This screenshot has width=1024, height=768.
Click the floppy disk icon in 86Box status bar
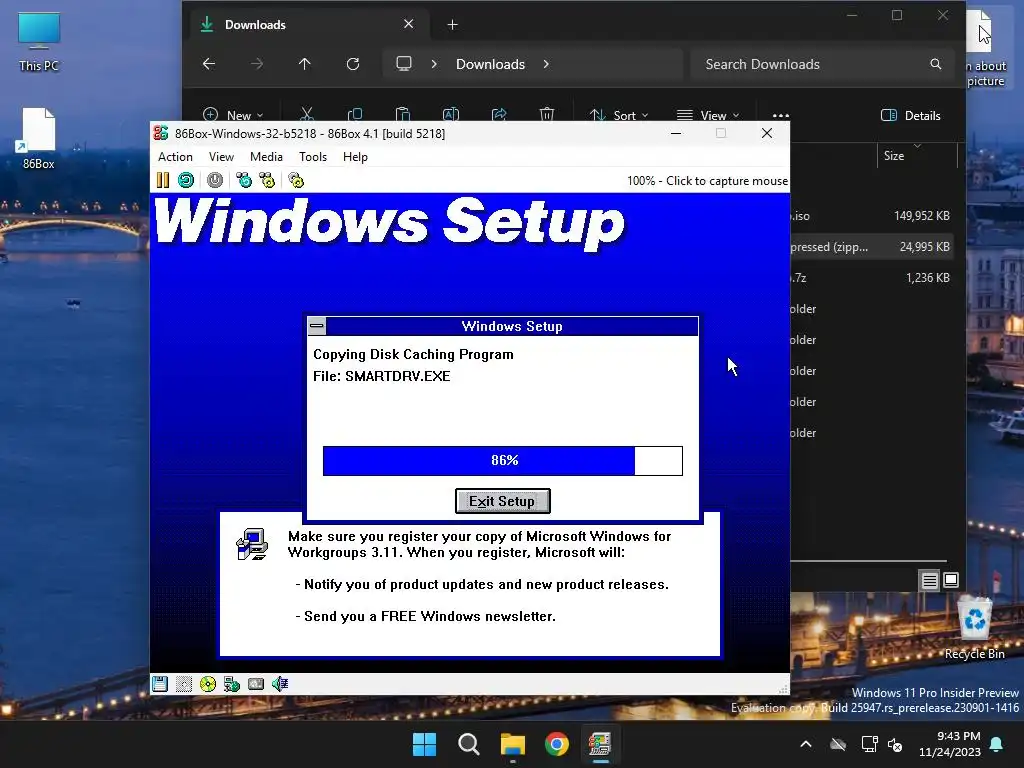coord(160,684)
